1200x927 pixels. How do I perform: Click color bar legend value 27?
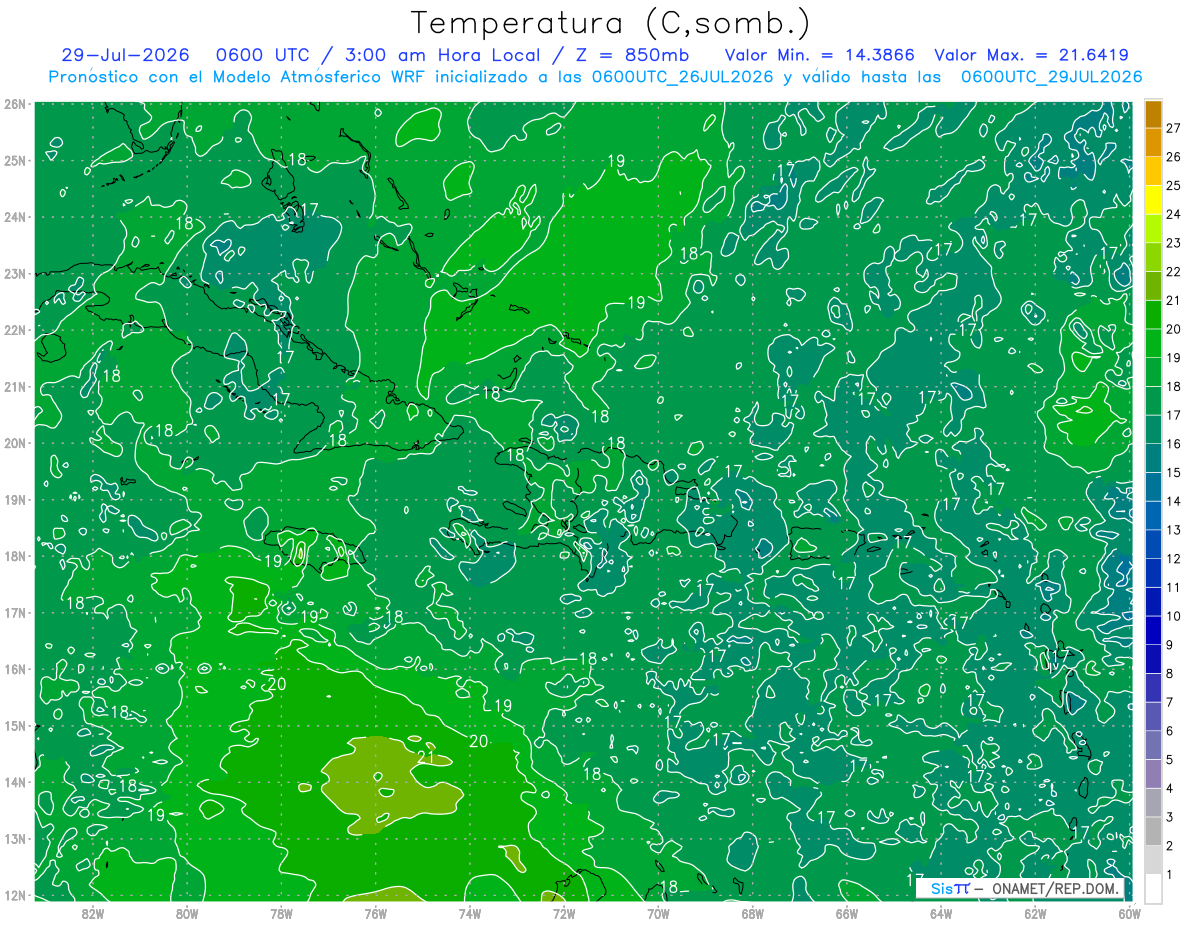(1174, 128)
